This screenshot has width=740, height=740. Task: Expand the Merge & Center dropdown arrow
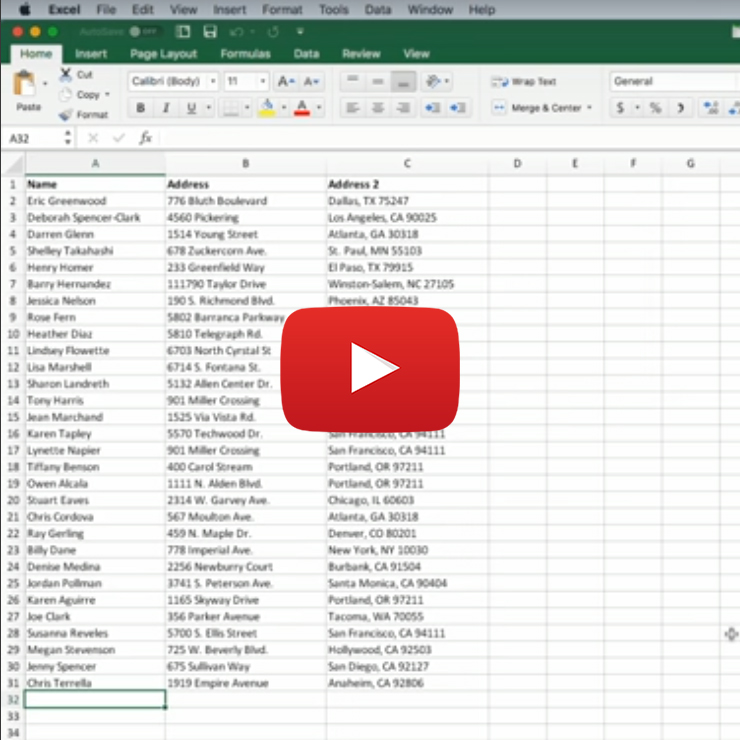tap(590, 108)
